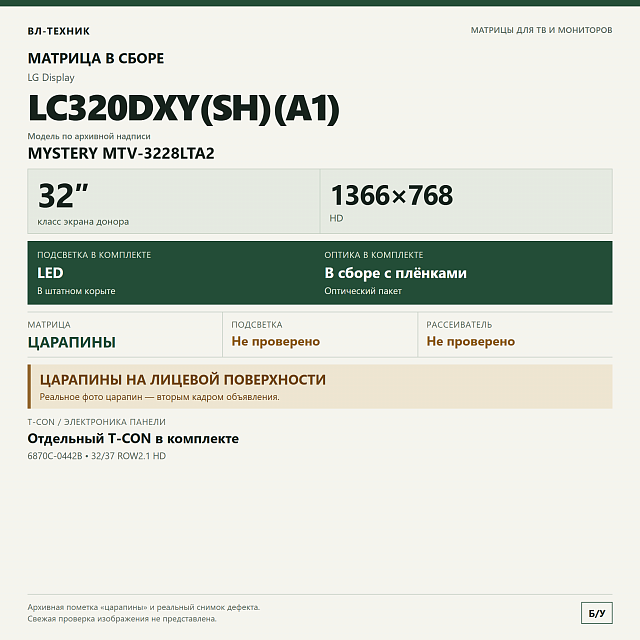Image resolution: width=640 pixels, height=640 pixels.
Task: Select the 1366×768 resolution value
Action: [x=391, y=195]
